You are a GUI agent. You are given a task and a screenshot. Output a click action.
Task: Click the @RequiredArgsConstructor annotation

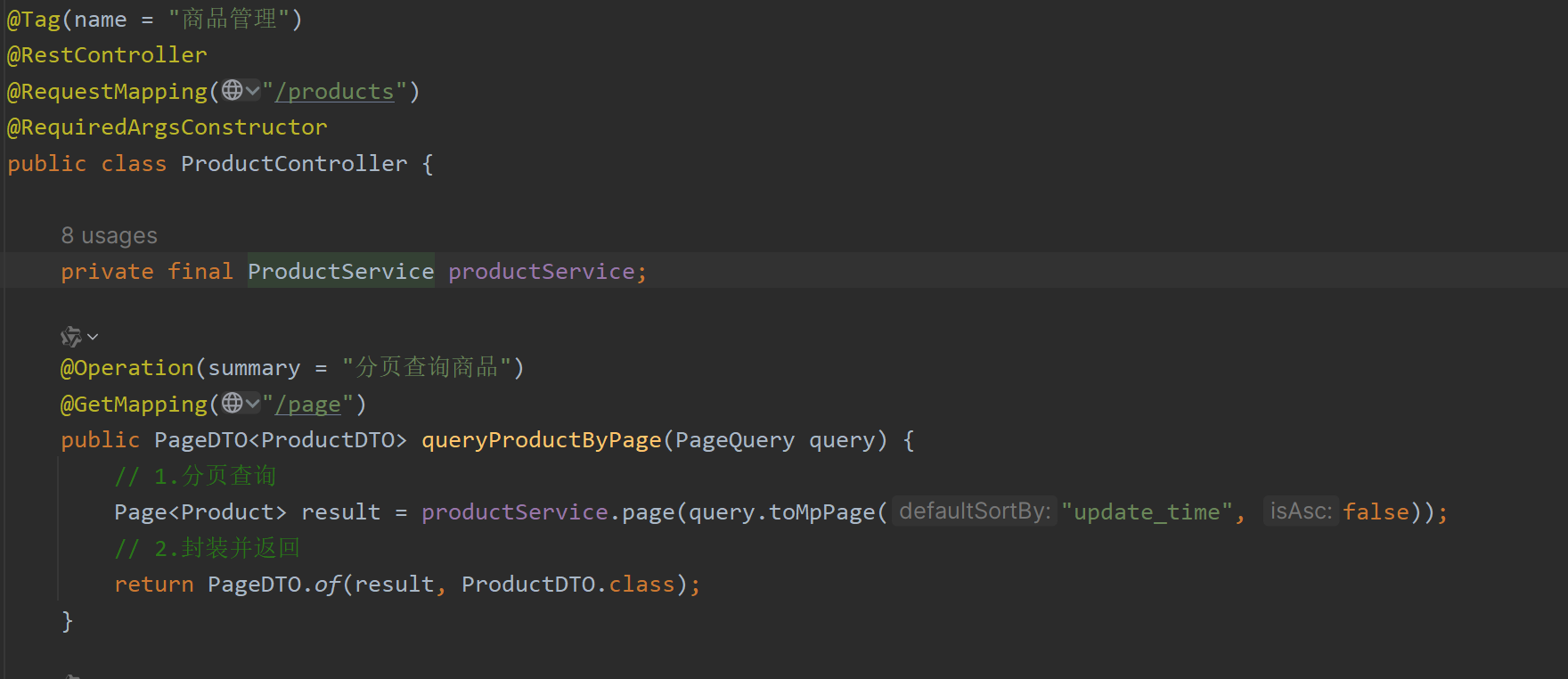pos(167,127)
